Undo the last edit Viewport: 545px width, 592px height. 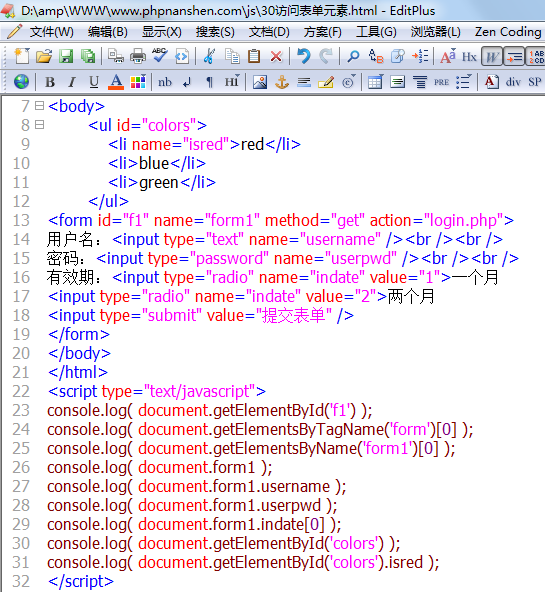click(x=303, y=57)
